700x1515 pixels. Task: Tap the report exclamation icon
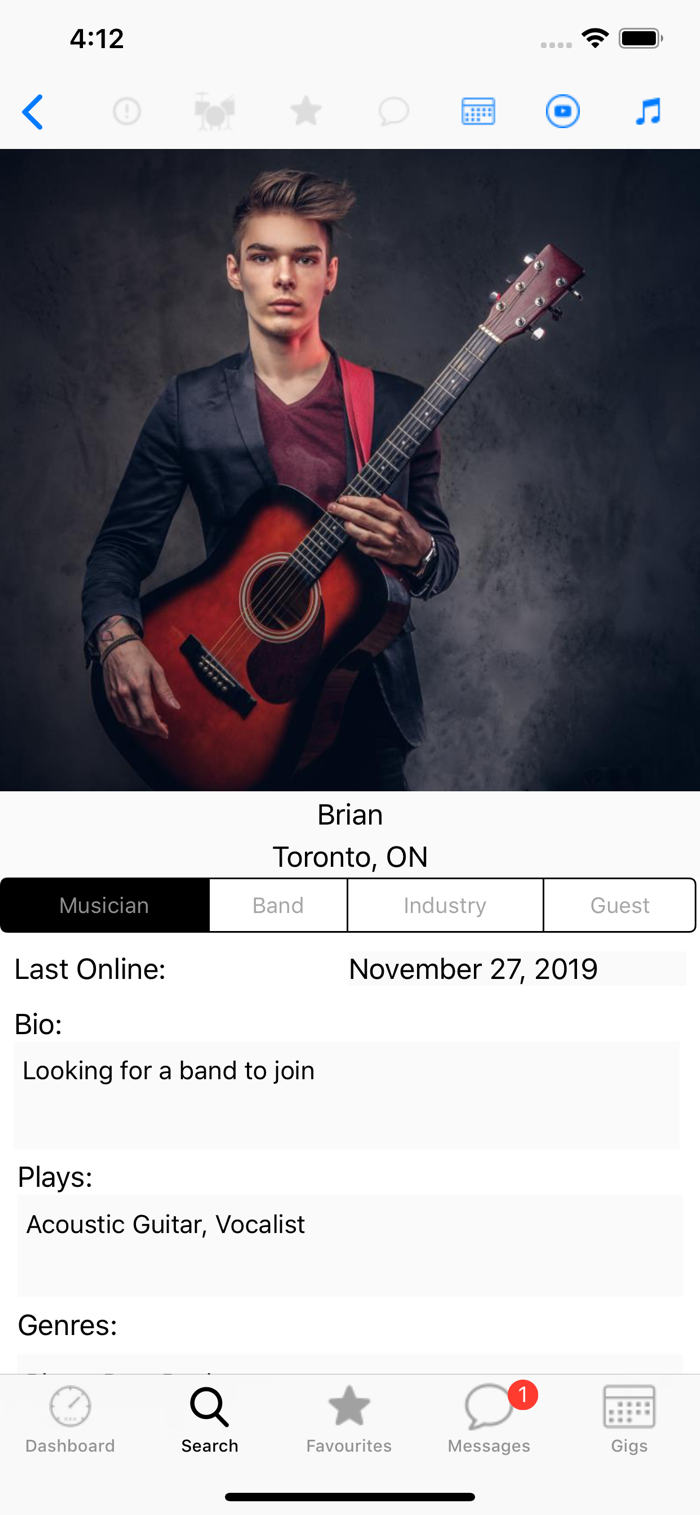coord(127,111)
